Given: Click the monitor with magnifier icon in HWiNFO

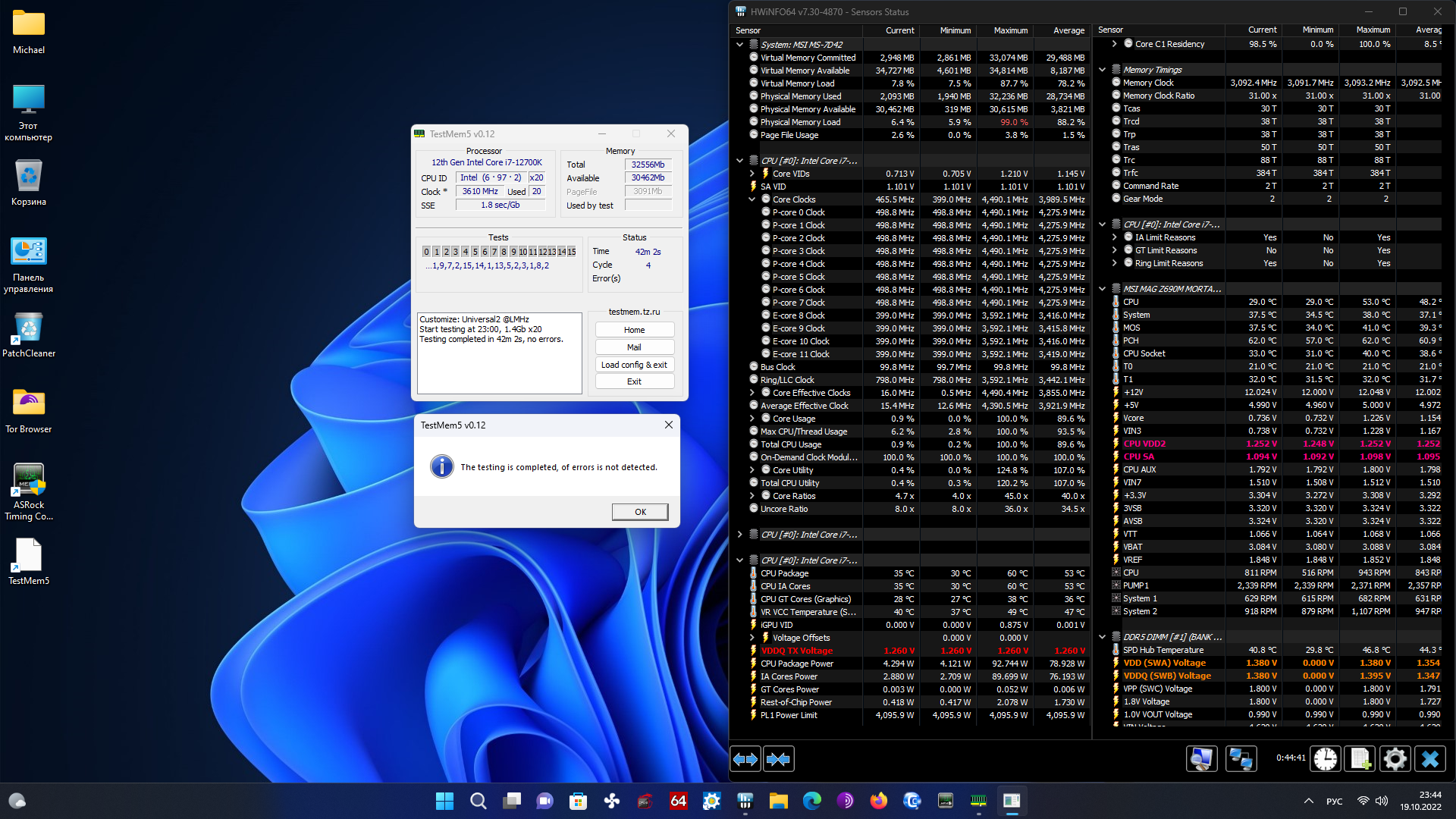Looking at the screenshot, I should [x=1202, y=759].
